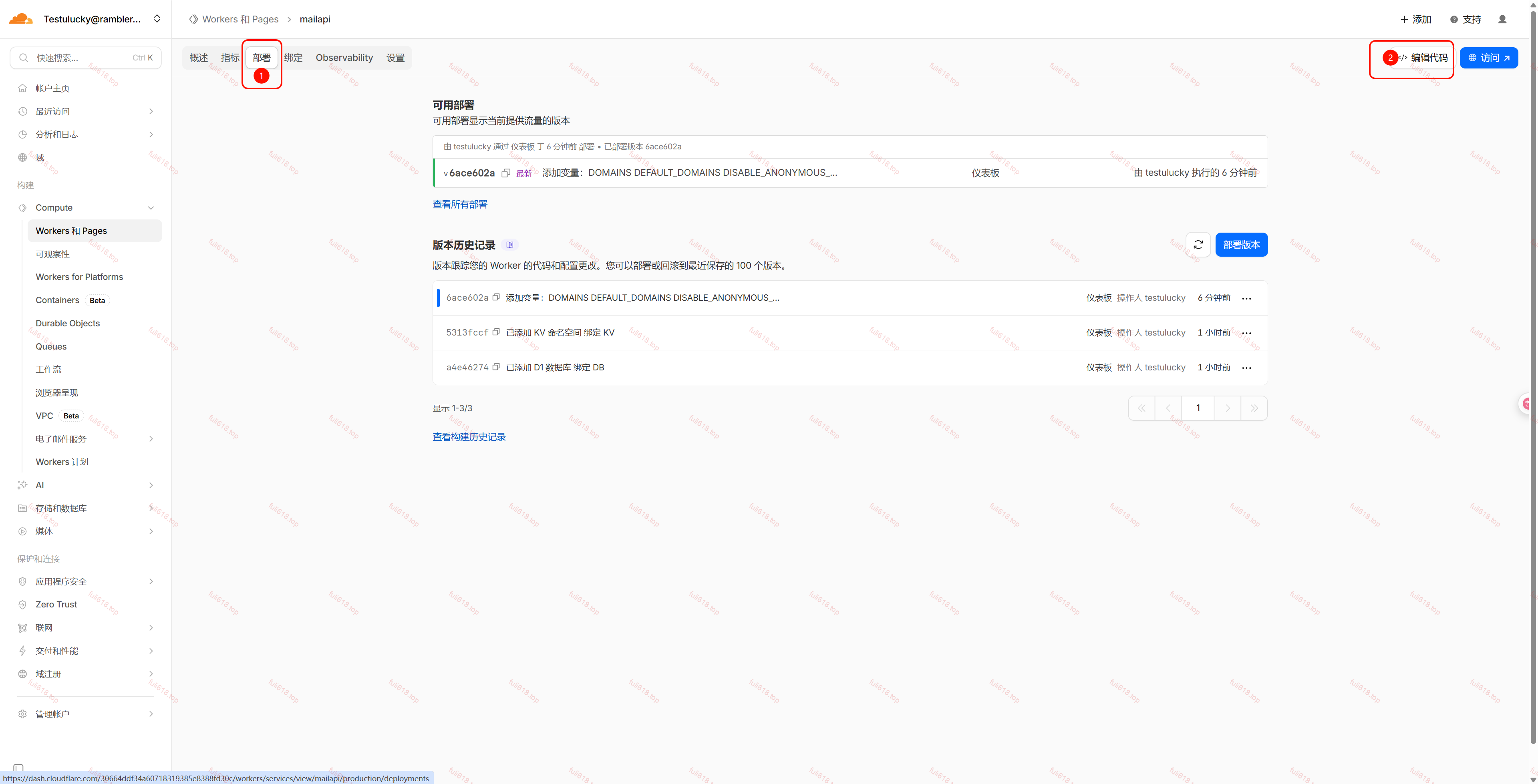Expand the 管理帐户 submenu chevron

(x=151, y=714)
